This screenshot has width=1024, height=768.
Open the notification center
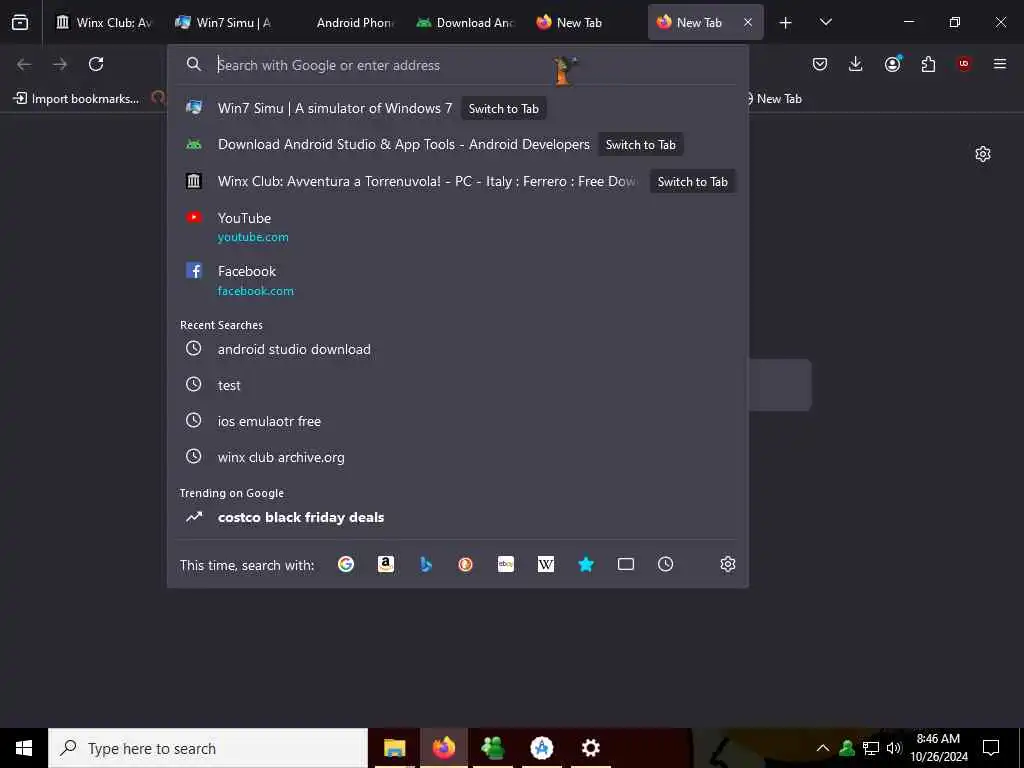click(991, 748)
